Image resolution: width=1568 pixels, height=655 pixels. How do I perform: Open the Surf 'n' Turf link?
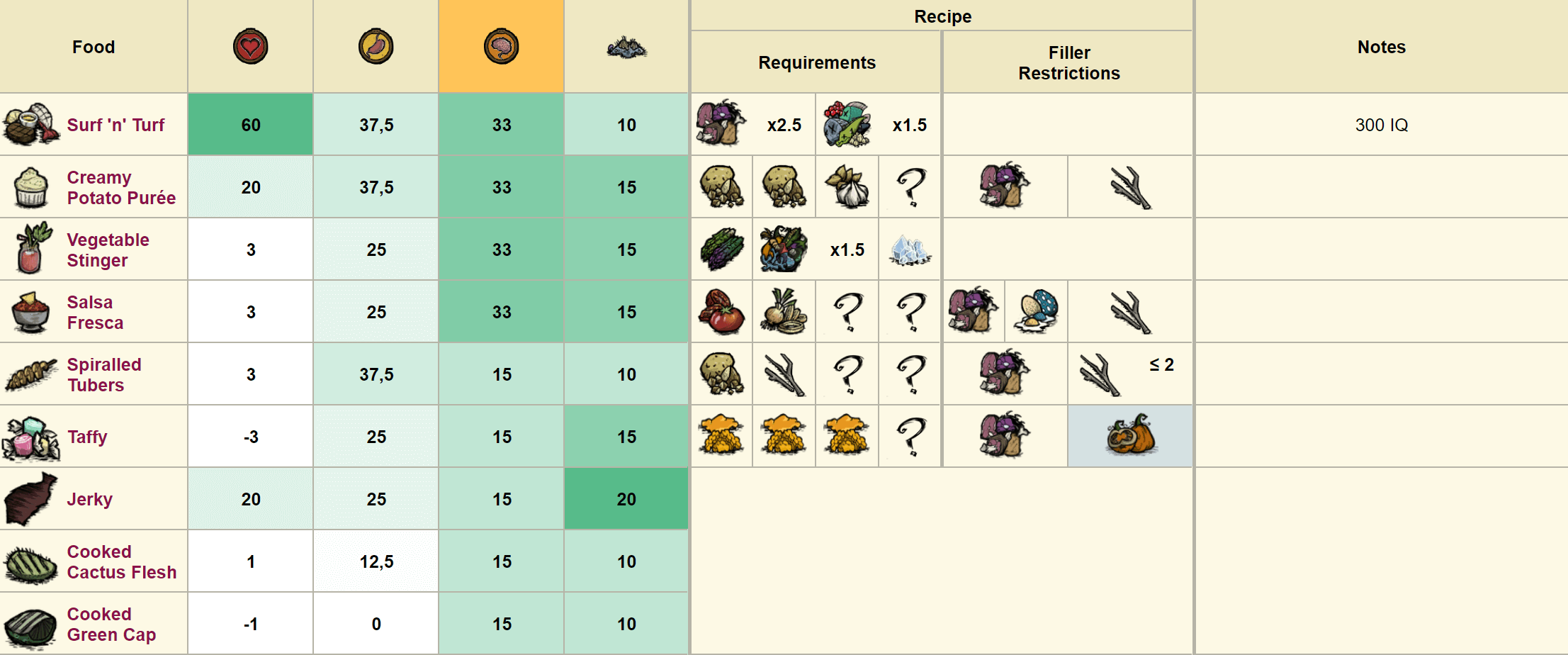tap(115, 125)
